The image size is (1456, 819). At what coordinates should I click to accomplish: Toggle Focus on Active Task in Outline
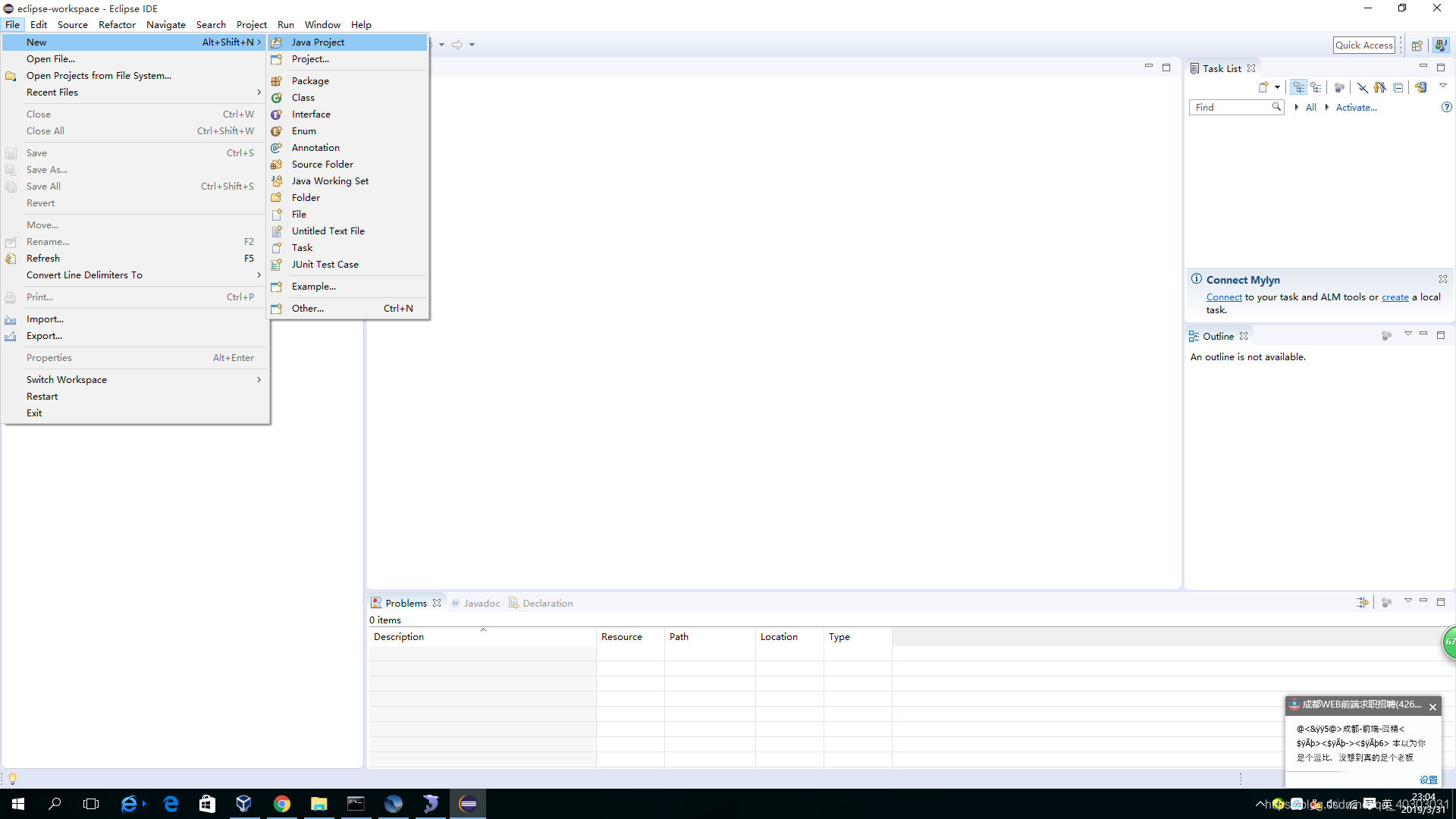[1386, 335]
